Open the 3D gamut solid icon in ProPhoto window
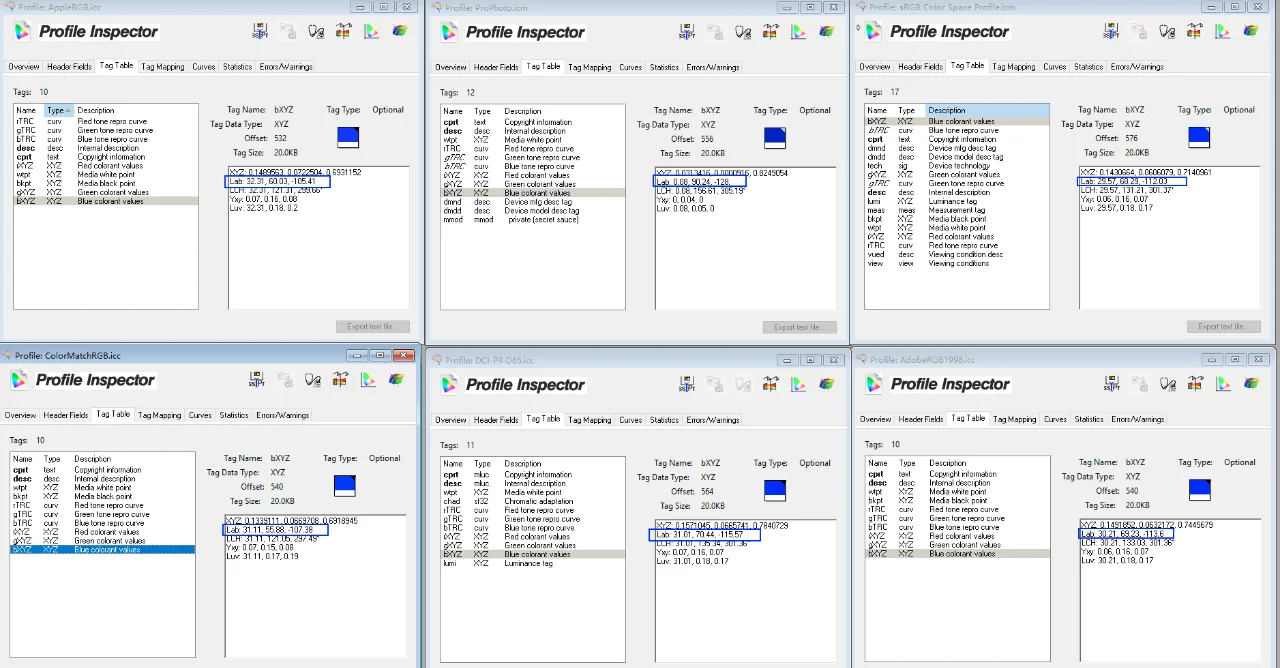1280x668 pixels. click(x=826, y=32)
